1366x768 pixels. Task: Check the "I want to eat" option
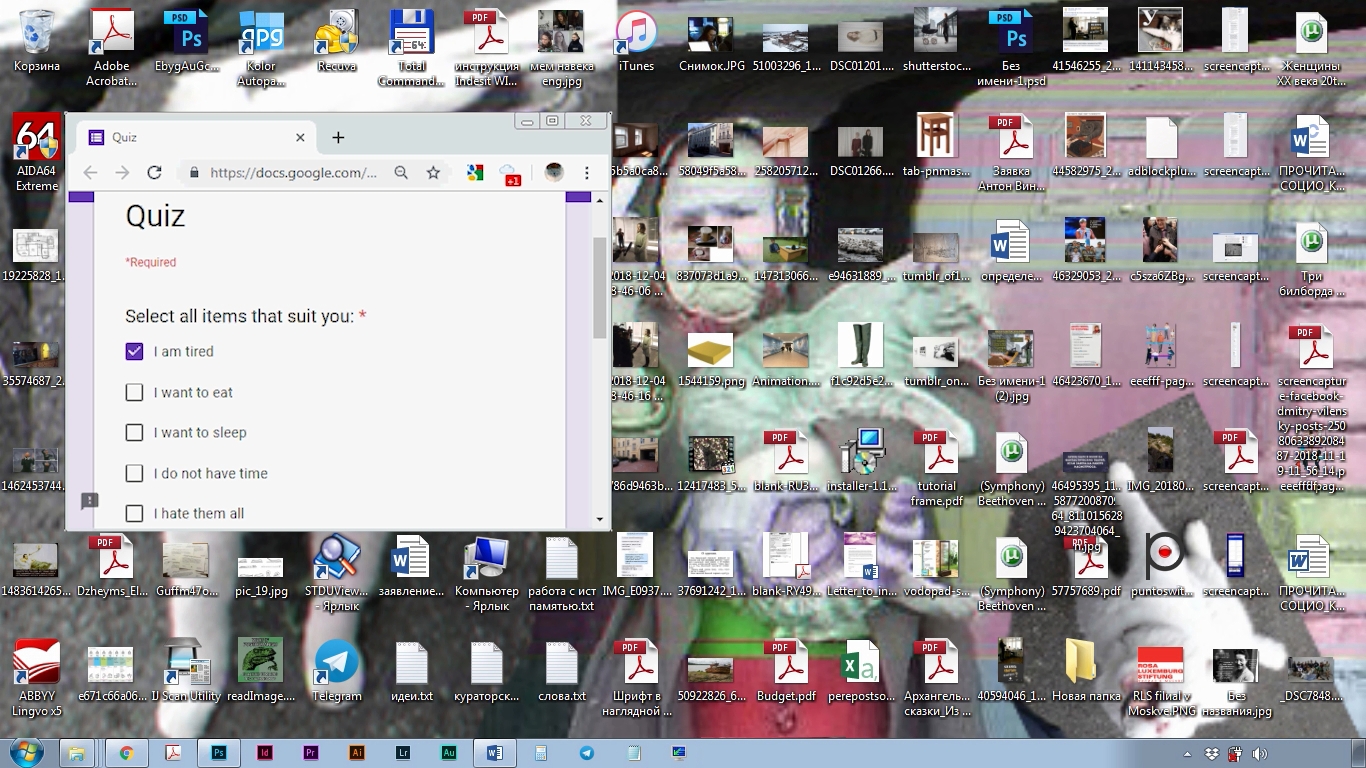click(134, 393)
